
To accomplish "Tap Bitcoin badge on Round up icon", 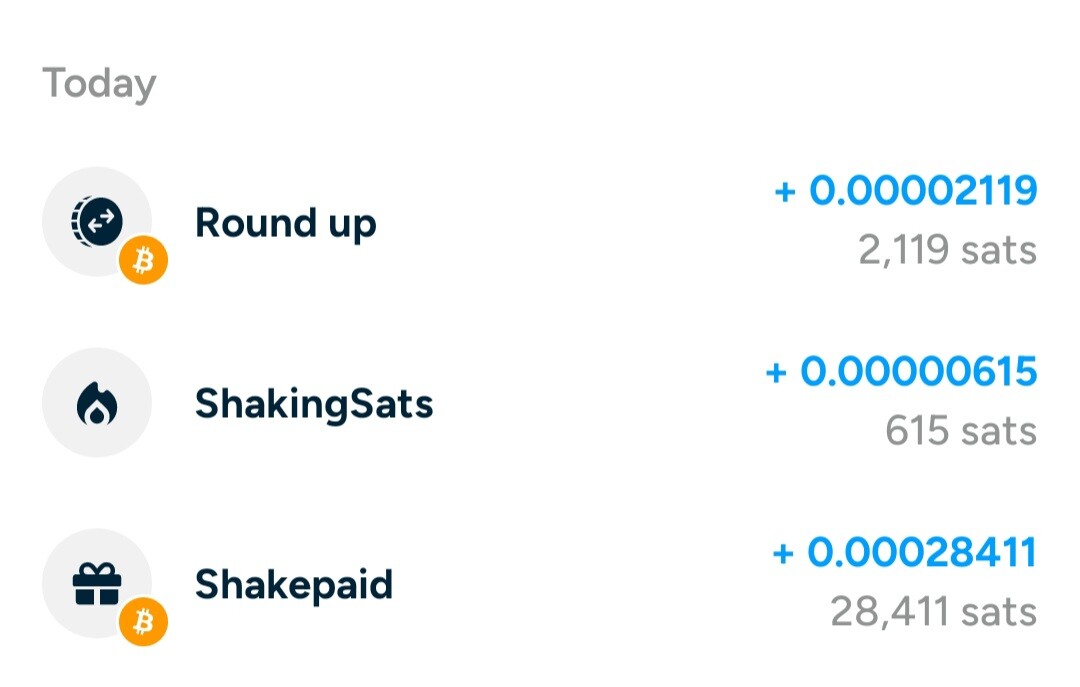I will (x=143, y=260).
